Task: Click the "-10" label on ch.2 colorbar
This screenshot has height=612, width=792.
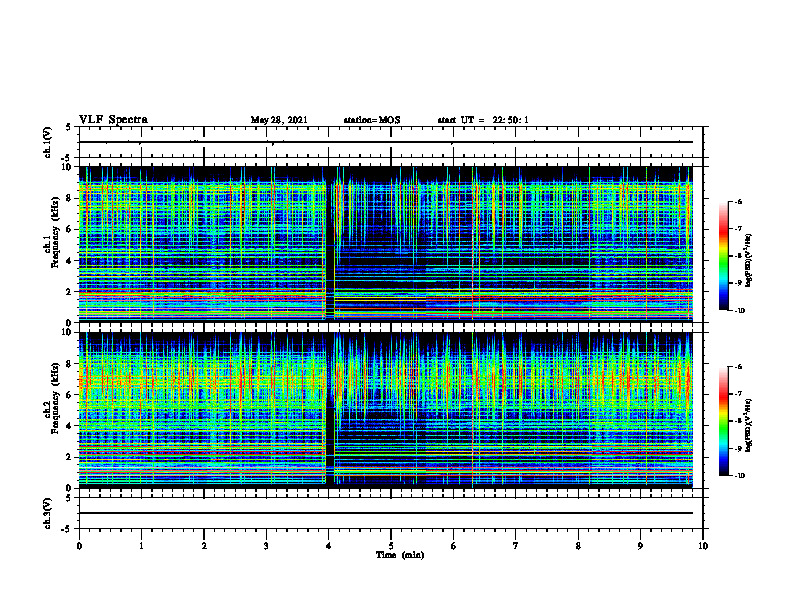Action: tap(739, 476)
